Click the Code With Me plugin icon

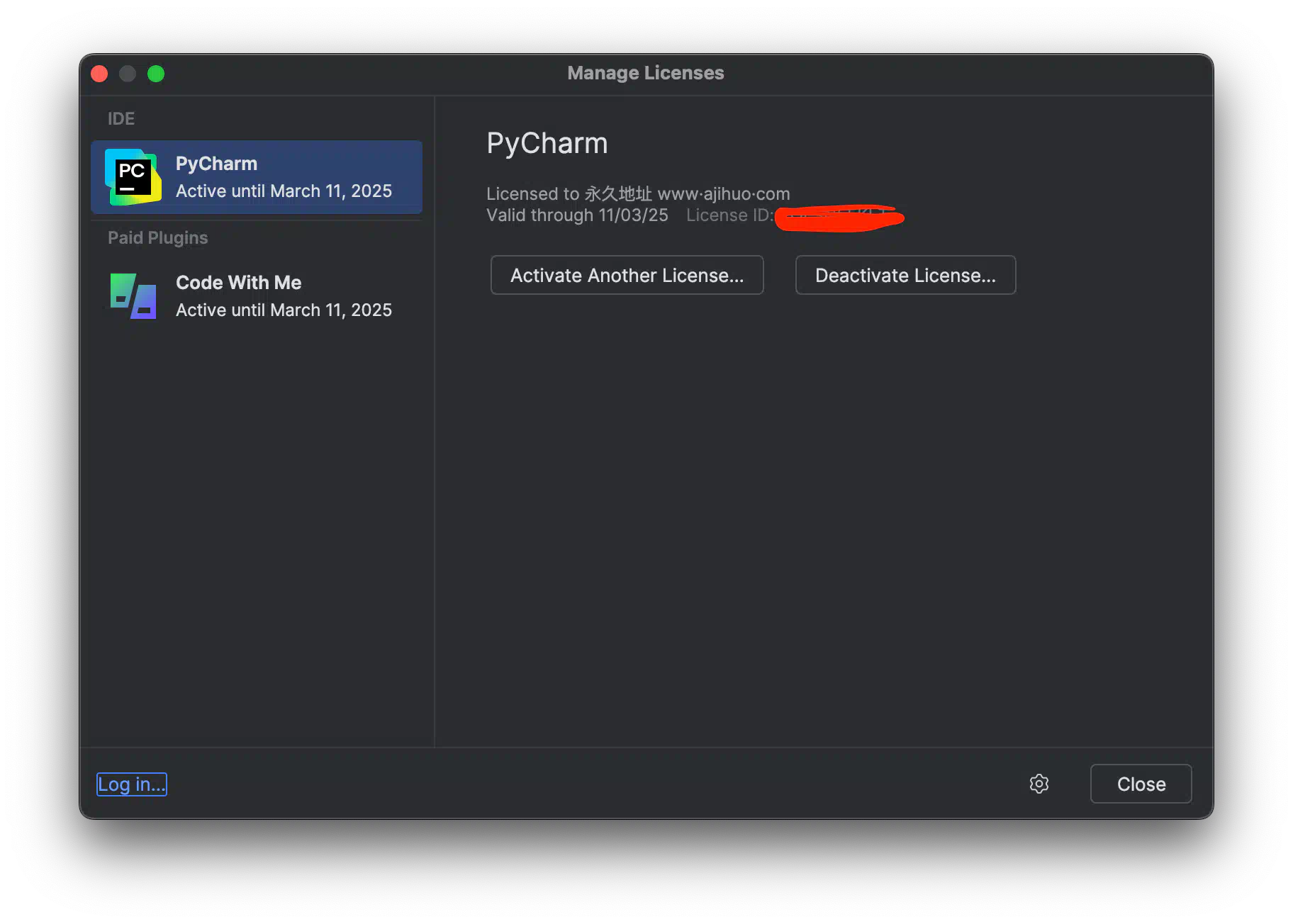coord(133,295)
